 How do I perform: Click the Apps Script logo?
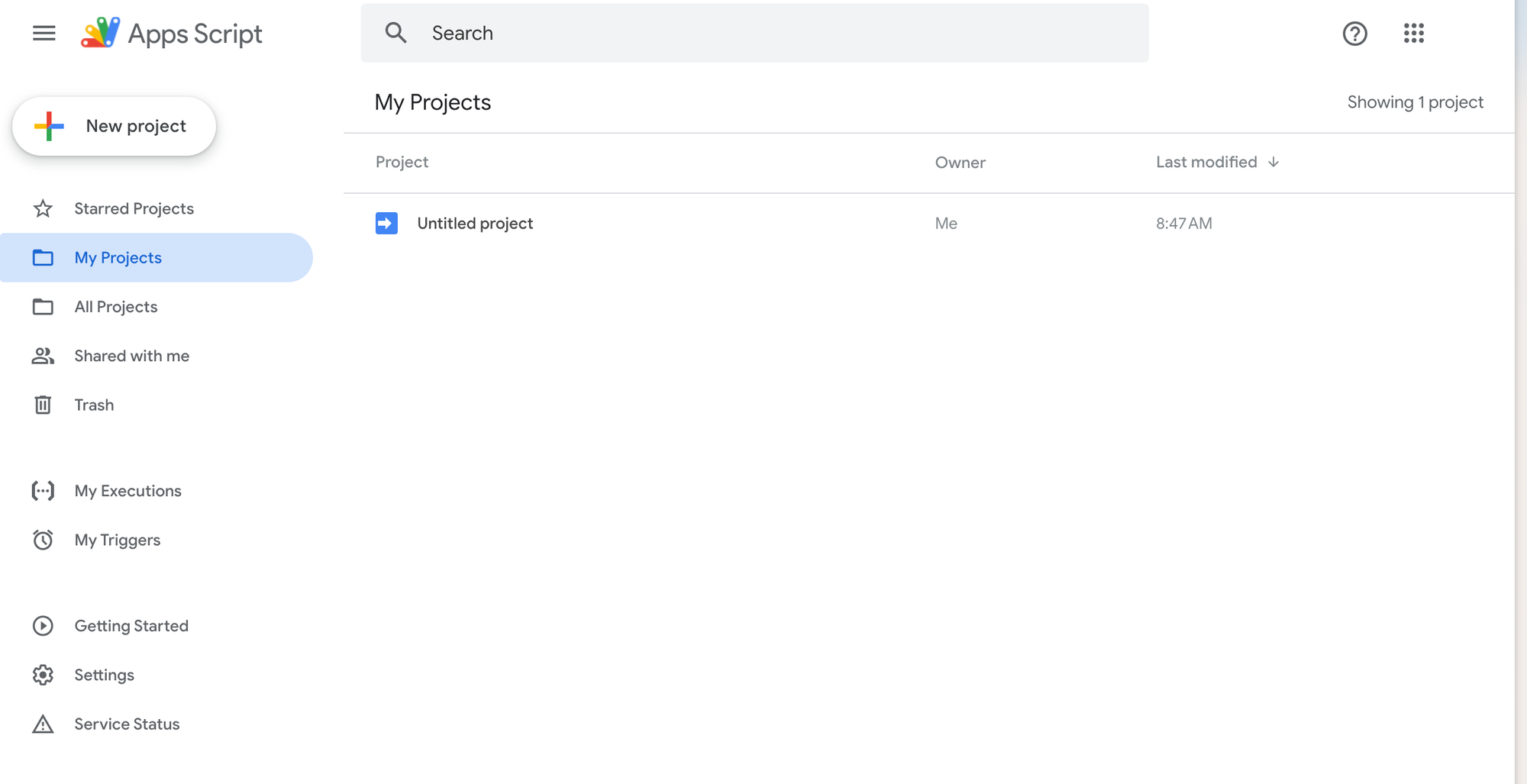pos(101,34)
